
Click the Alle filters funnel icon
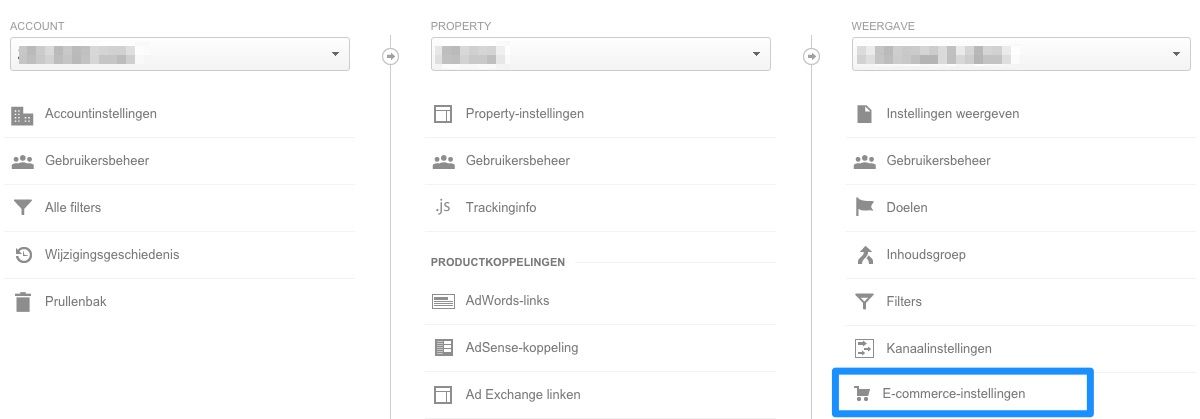(x=22, y=208)
